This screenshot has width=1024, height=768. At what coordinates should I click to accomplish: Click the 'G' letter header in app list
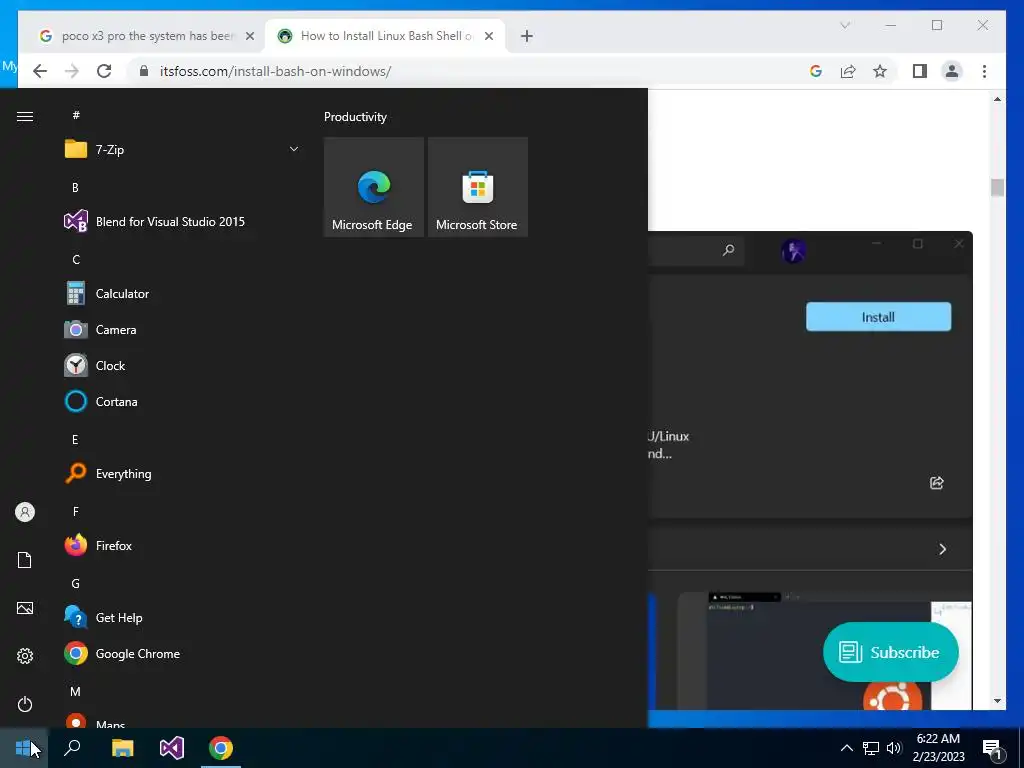[76, 584]
